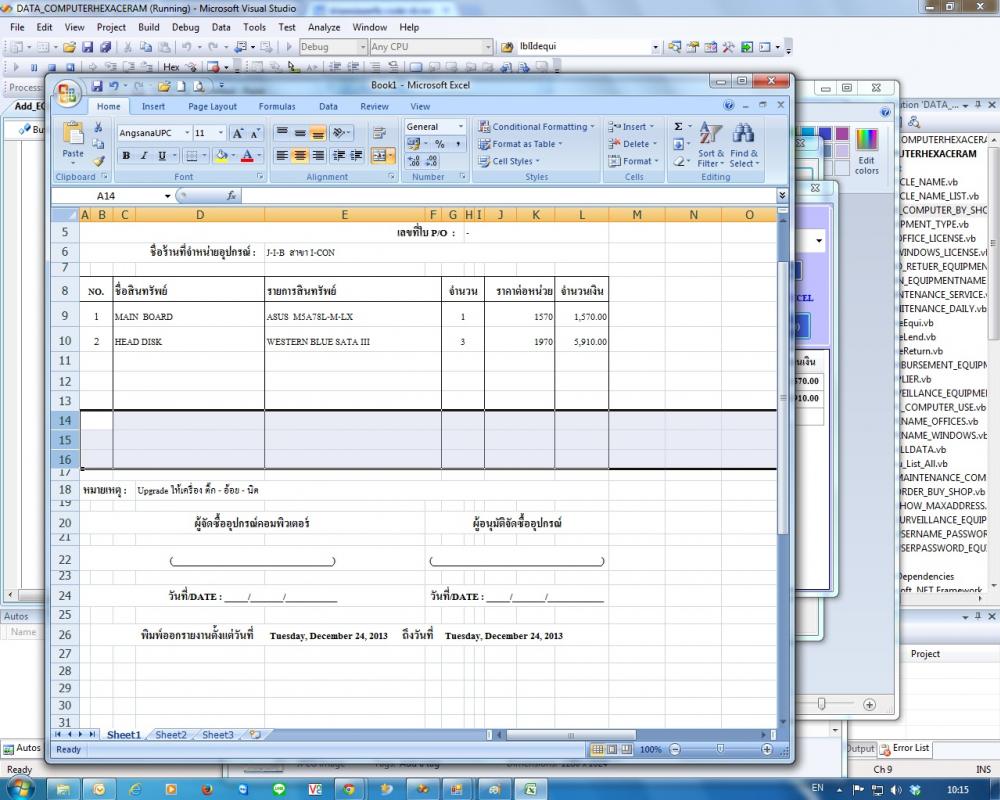Click Edit colors in the background window
The height and width of the screenshot is (800, 1000).
867,165
